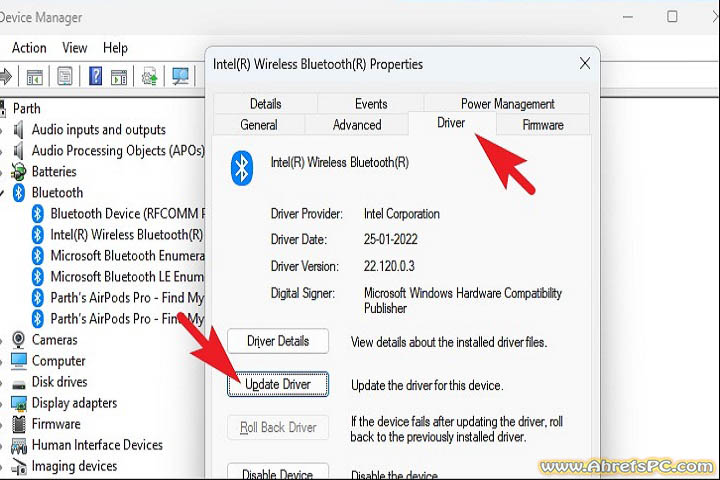Select Intel(R) Wireless Bluetooth(R) in the device tree
Viewport: 720px width, 480px height.
click(127, 235)
